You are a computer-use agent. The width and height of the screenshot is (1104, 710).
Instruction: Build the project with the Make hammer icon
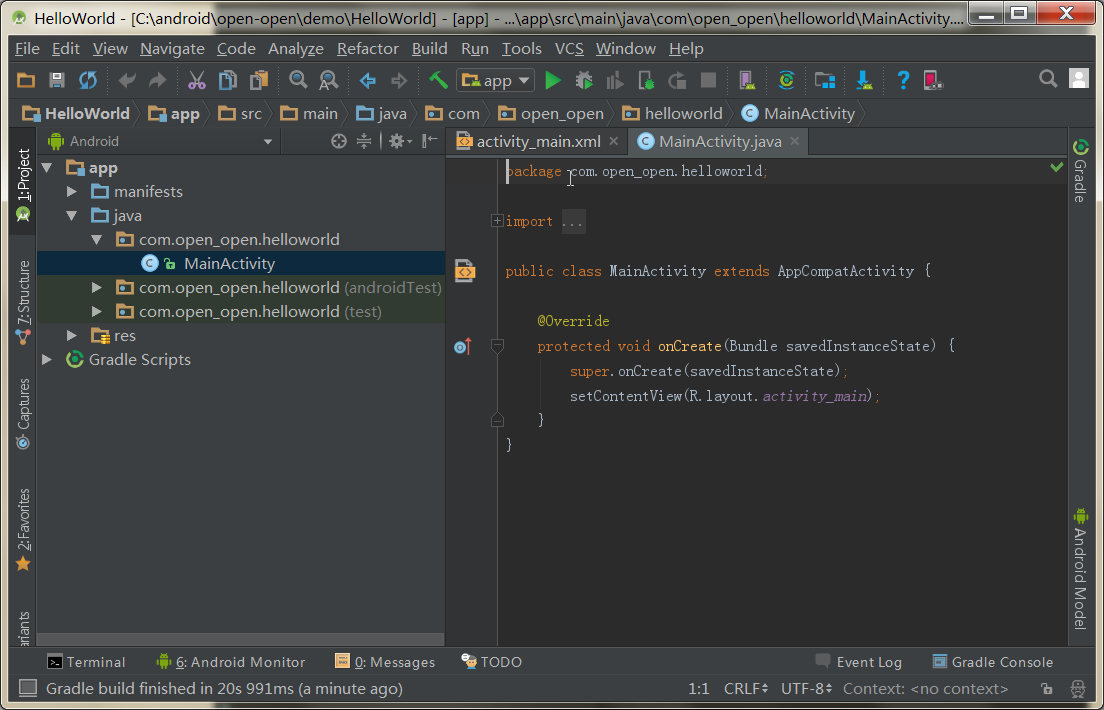(437, 80)
